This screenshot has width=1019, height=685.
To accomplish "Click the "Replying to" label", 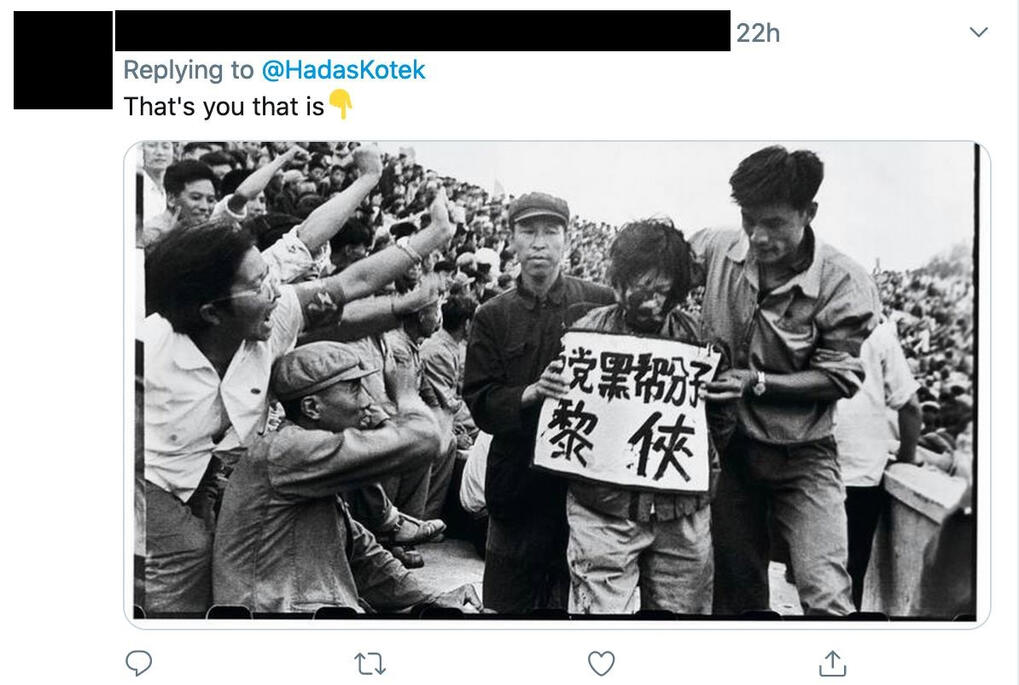I will tap(188, 70).
